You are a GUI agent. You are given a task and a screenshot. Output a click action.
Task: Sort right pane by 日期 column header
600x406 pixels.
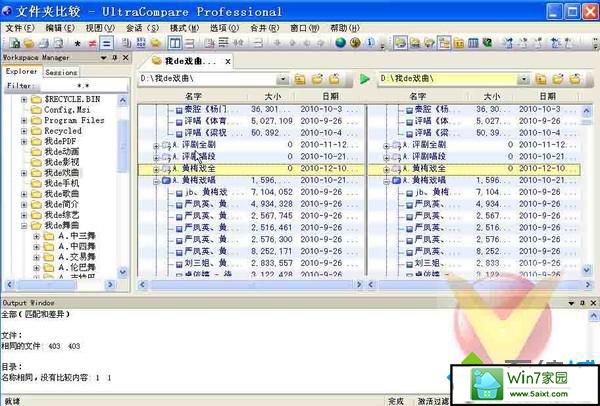(x=548, y=96)
